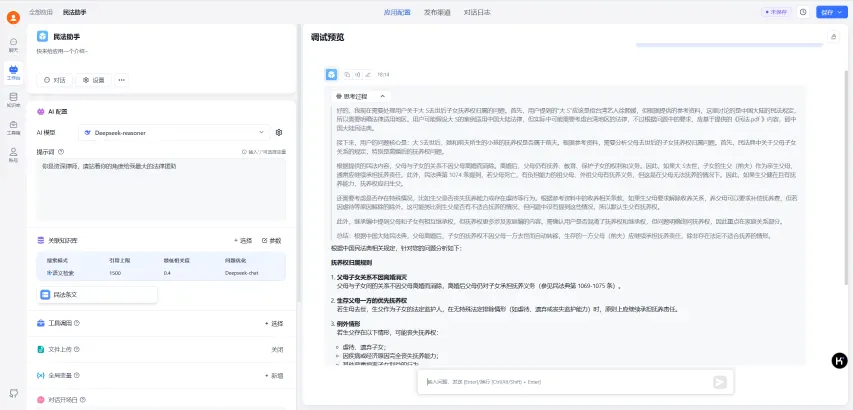Screen dimensions: 853x410
Task: Open the 账号 account section
Action: [x=13, y=155]
